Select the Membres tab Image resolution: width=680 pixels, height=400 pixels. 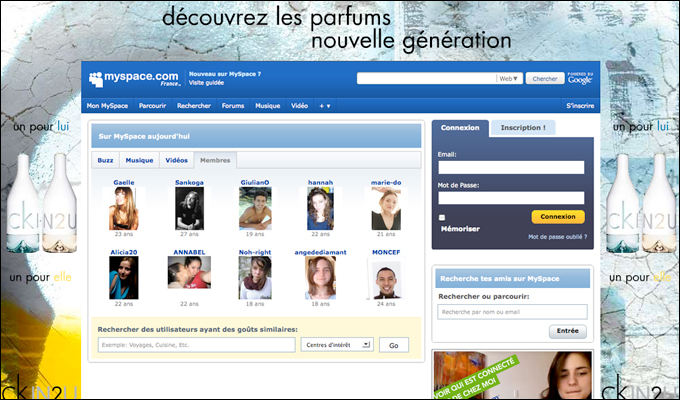[x=215, y=160]
